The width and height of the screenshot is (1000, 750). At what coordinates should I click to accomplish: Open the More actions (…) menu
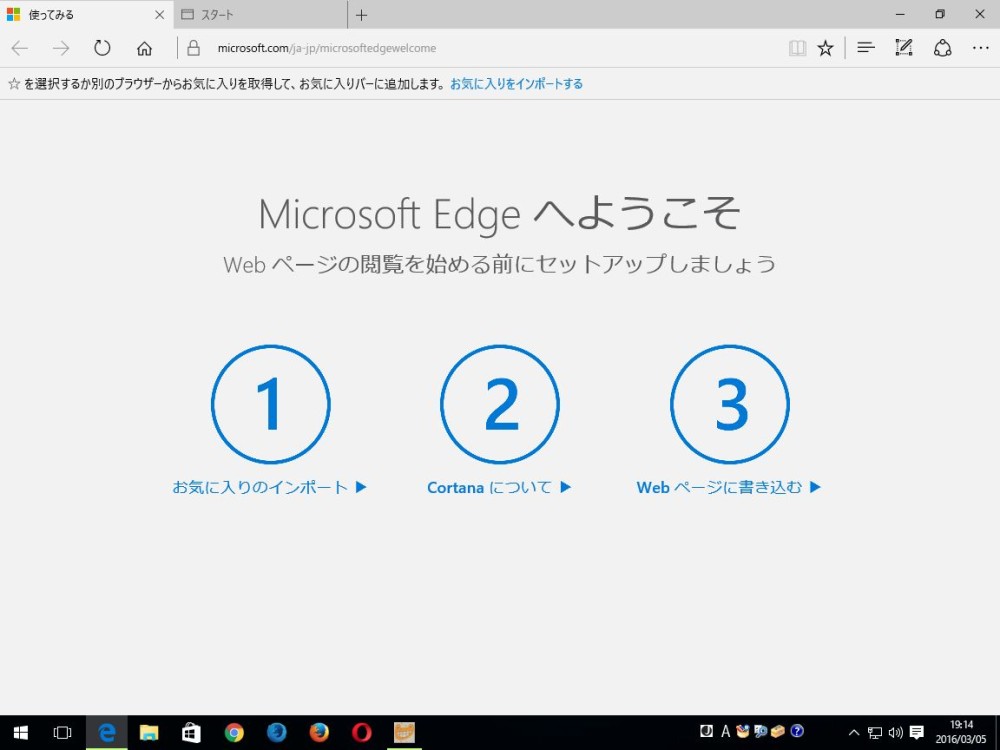click(x=979, y=48)
